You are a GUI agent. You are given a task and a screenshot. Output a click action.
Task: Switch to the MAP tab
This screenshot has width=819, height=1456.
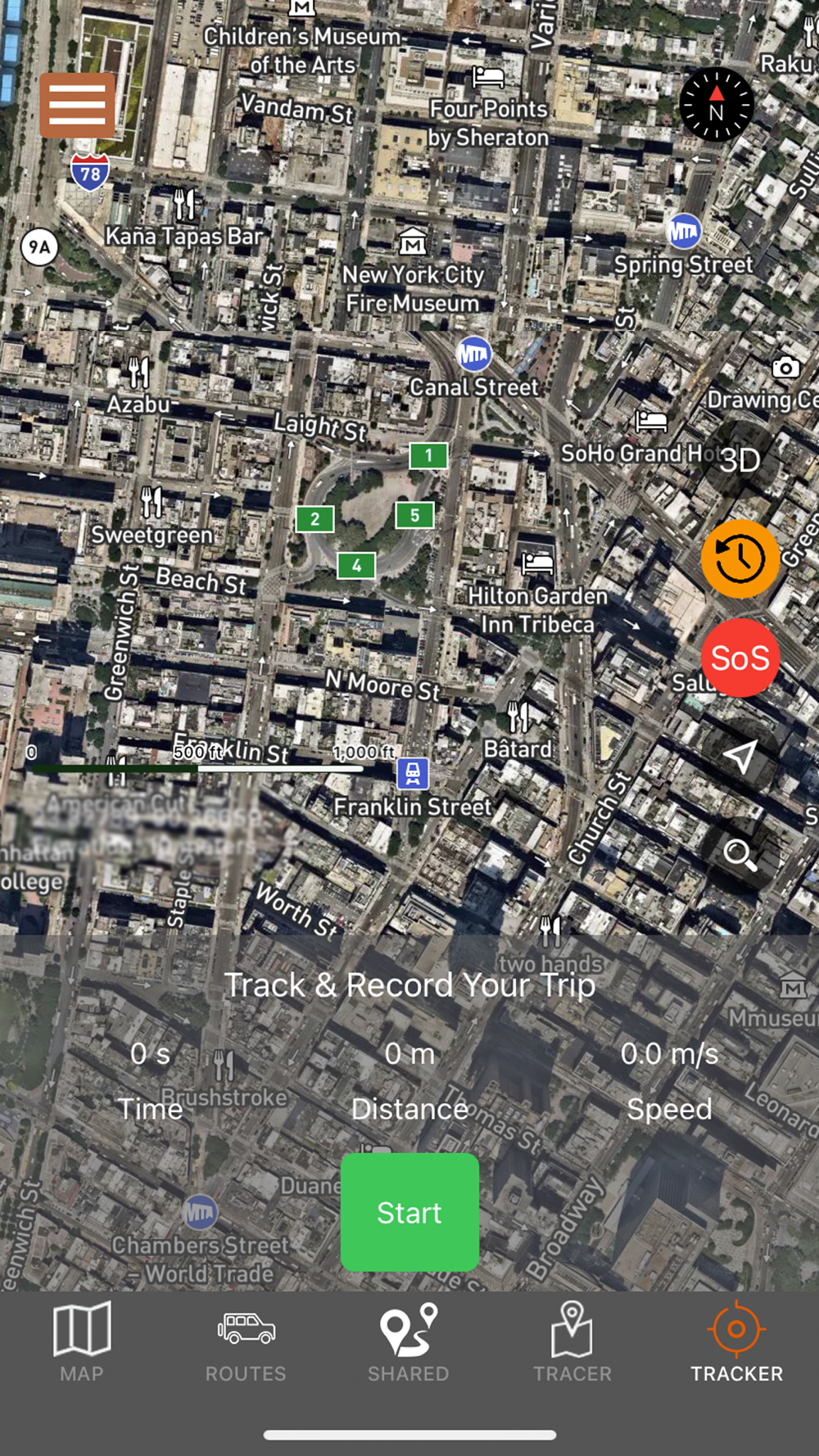click(82, 1343)
